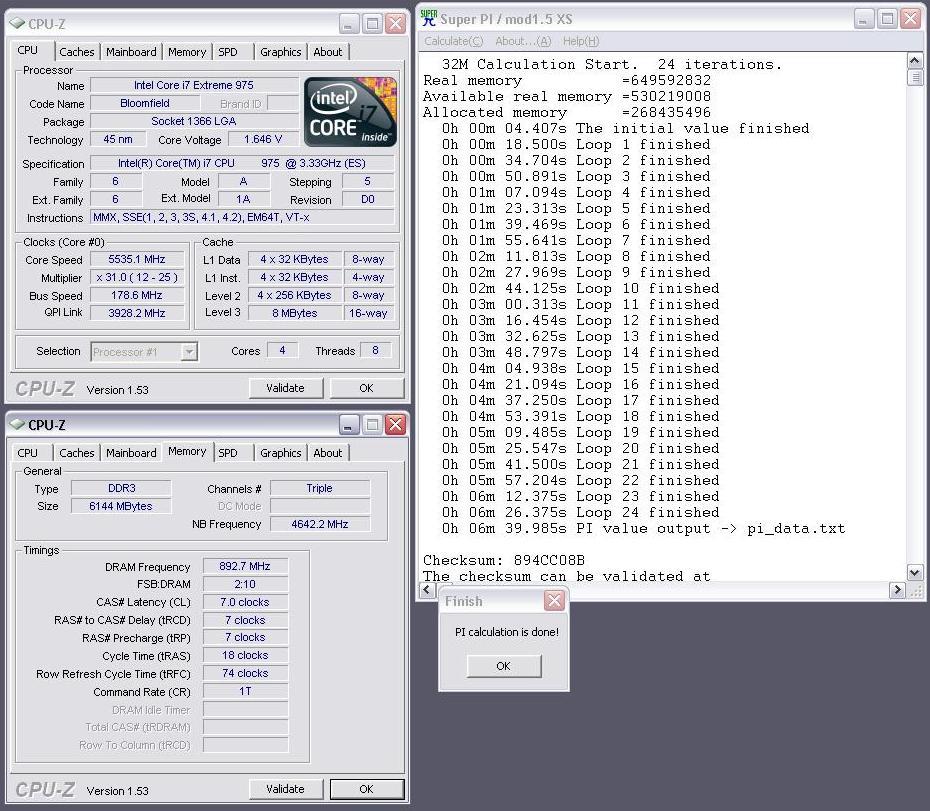Click the DRAM Frequency value 892.7 MHz
930x811 pixels.
[245, 566]
